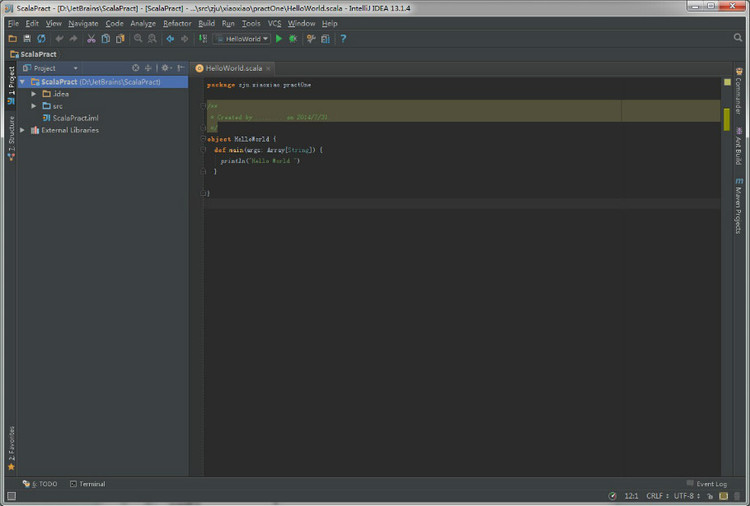Close the HelloWorld.scala tab

tap(268, 68)
